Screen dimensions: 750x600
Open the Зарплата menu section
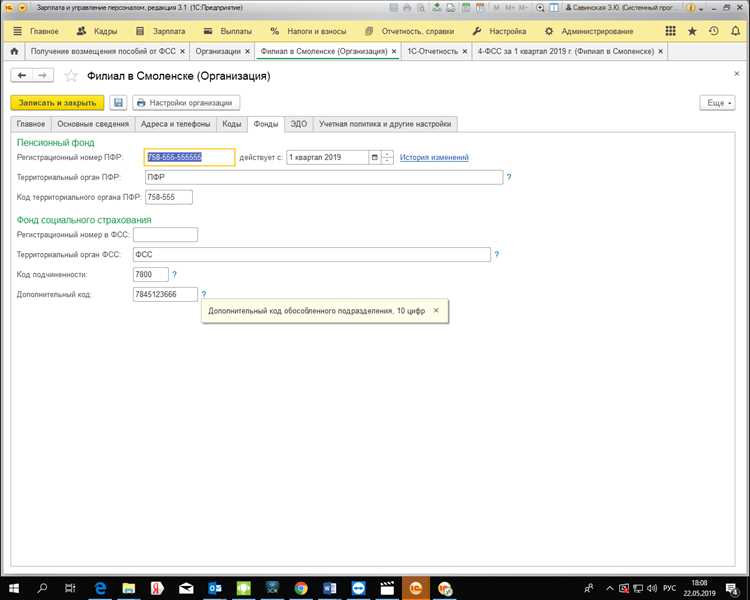click(161, 32)
